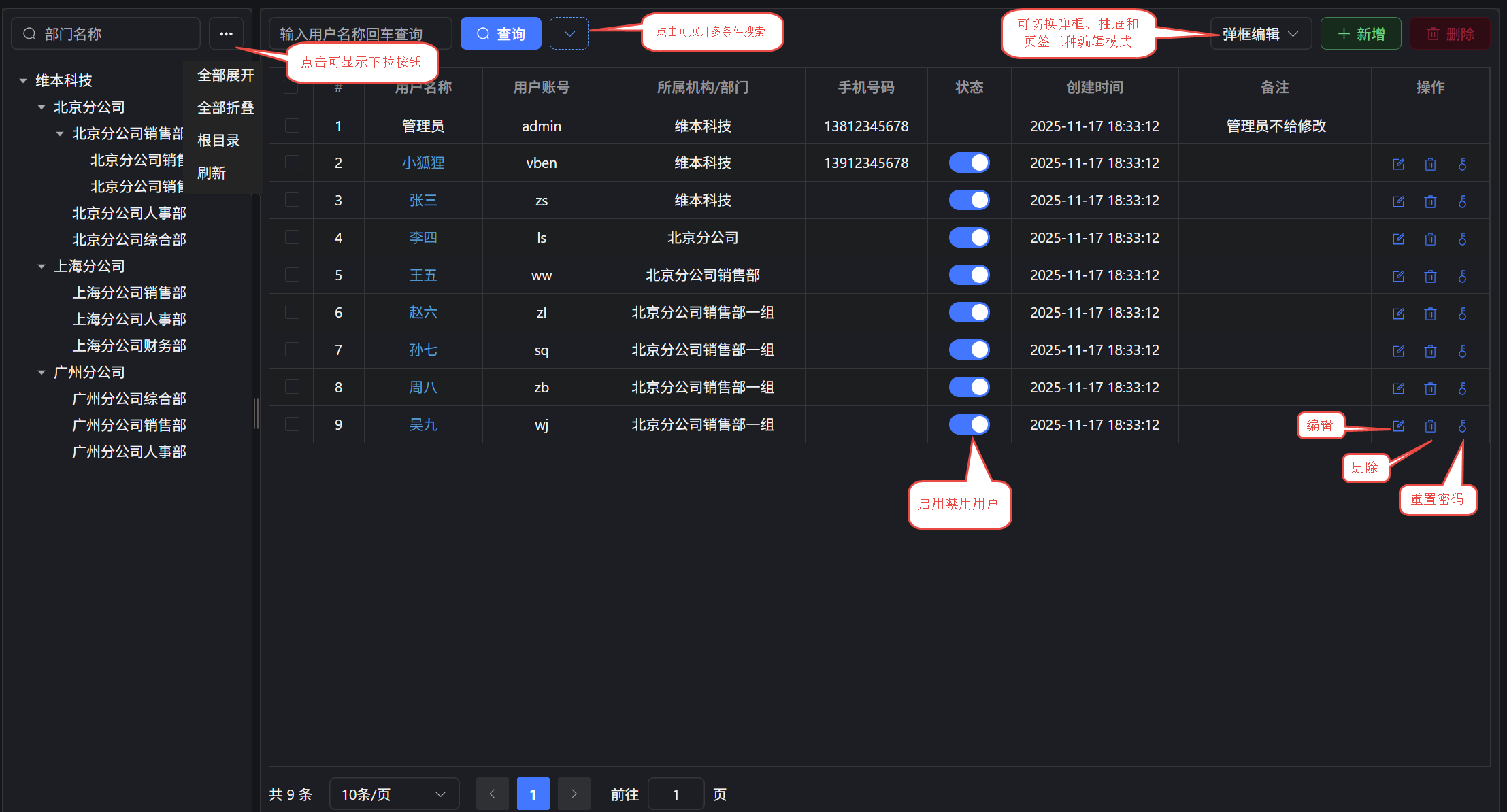Click reset password icon for 王五
The height and width of the screenshot is (812, 1507).
(x=1462, y=276)
